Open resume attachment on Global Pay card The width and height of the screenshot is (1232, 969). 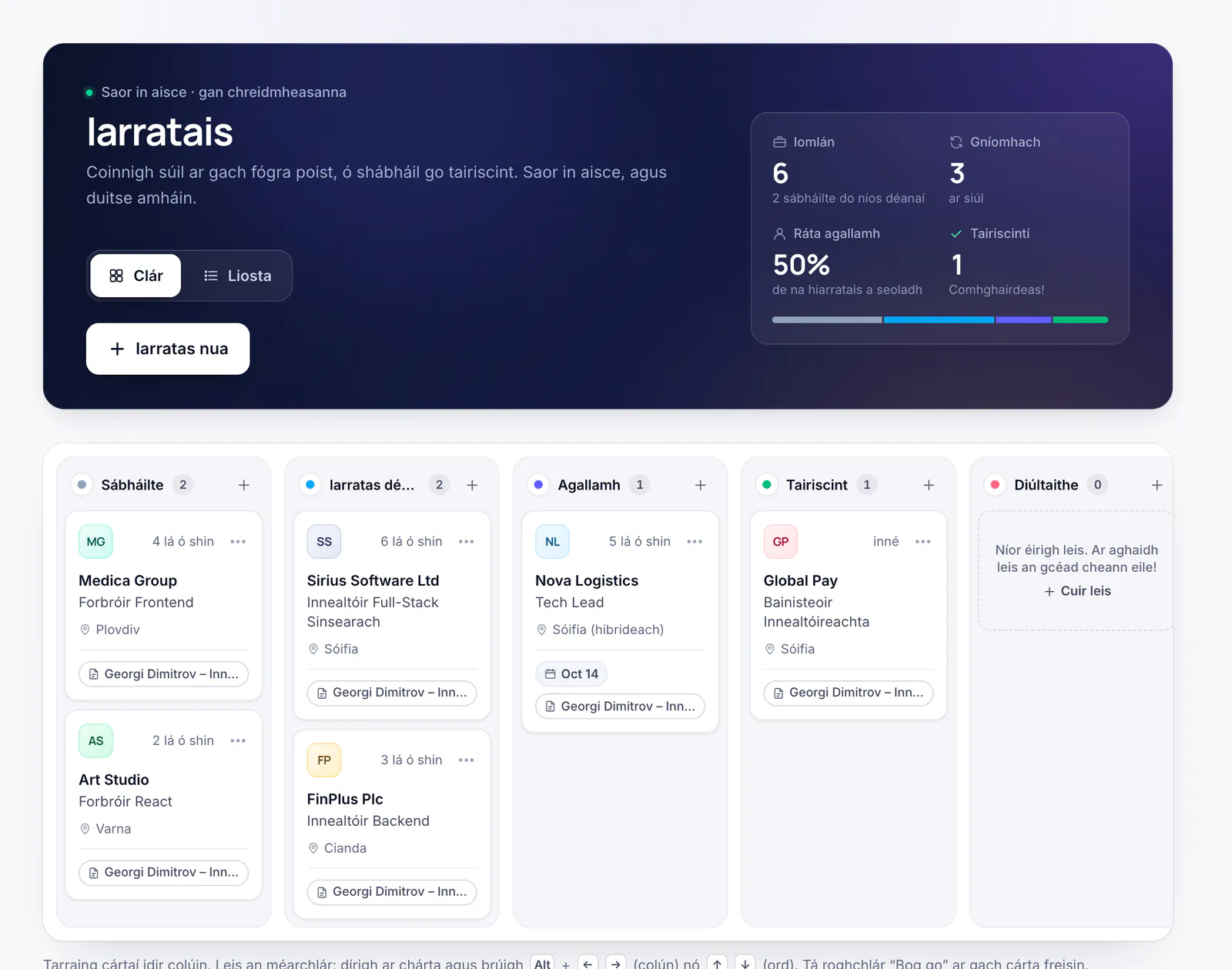[849, 693]
